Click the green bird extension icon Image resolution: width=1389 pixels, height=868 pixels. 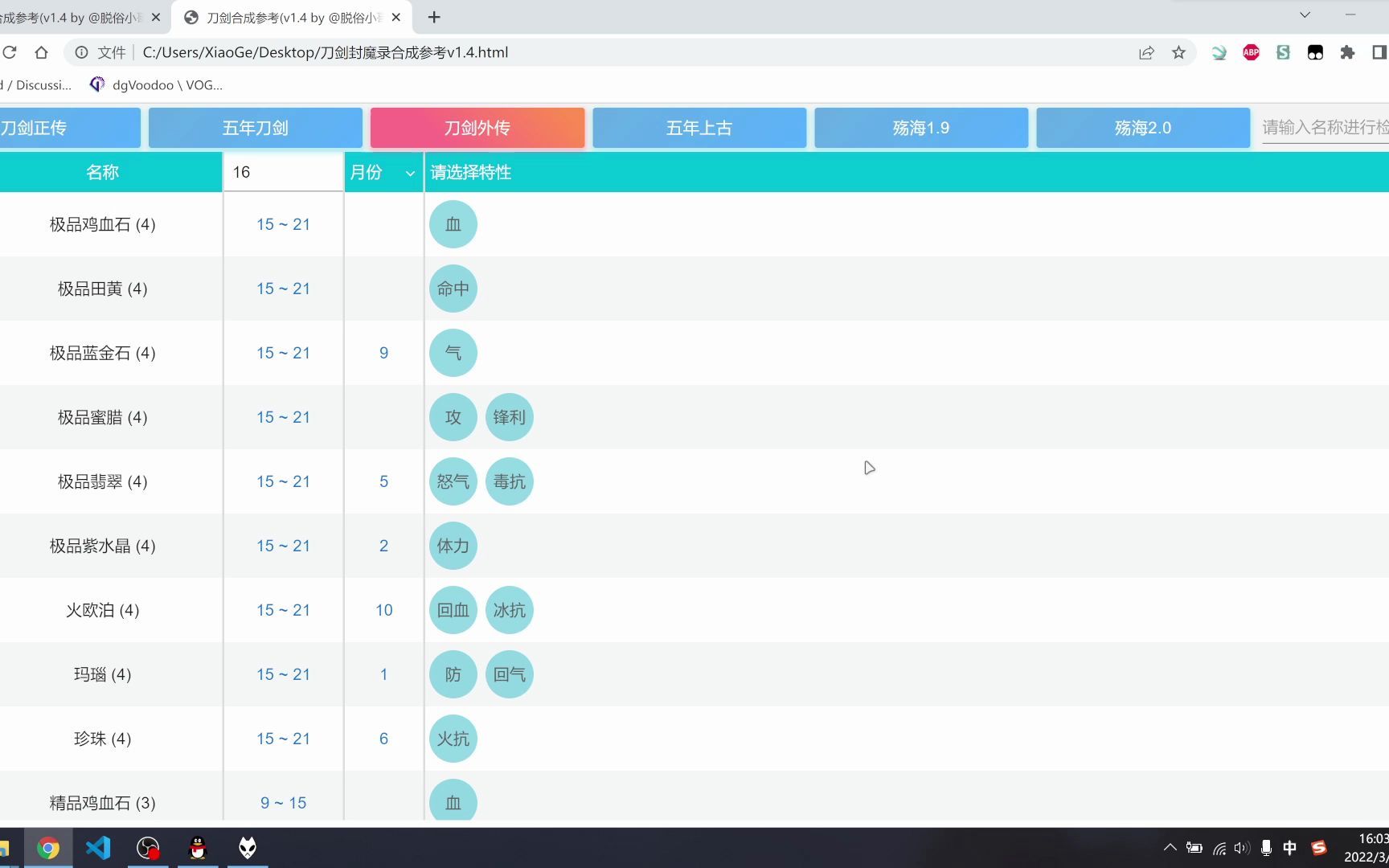(1219, 52)
